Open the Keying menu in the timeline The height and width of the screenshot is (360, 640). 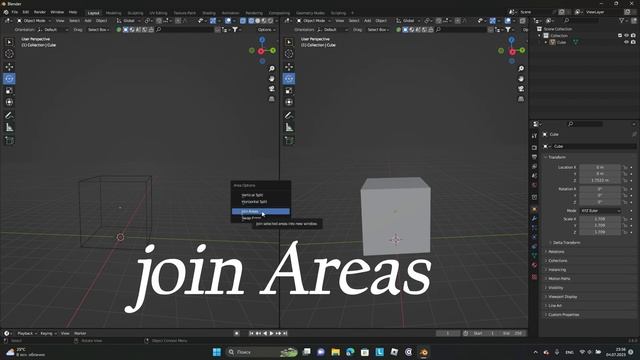click(48, 333)
